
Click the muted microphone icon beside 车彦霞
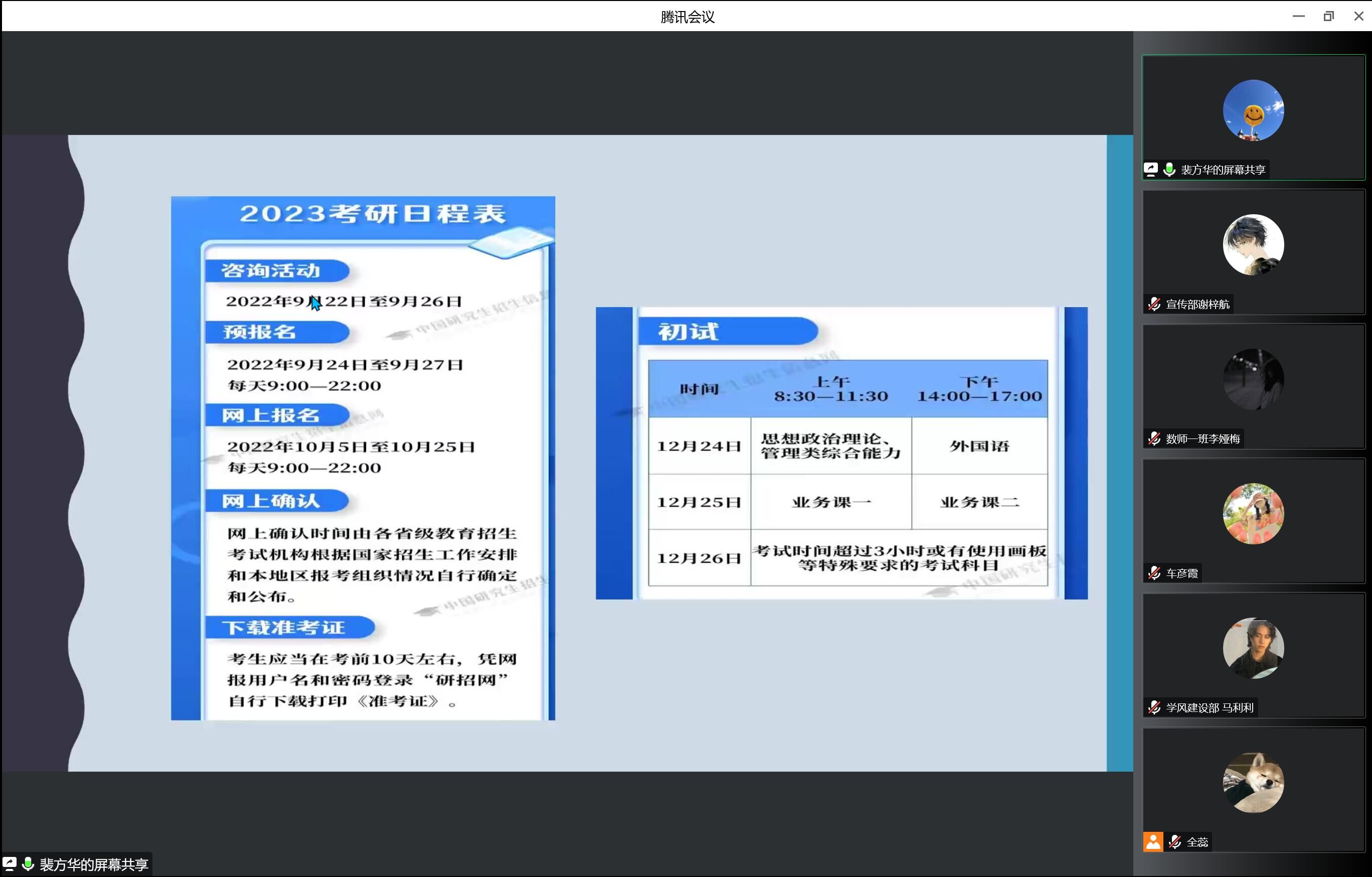[x=1154, y=573]
